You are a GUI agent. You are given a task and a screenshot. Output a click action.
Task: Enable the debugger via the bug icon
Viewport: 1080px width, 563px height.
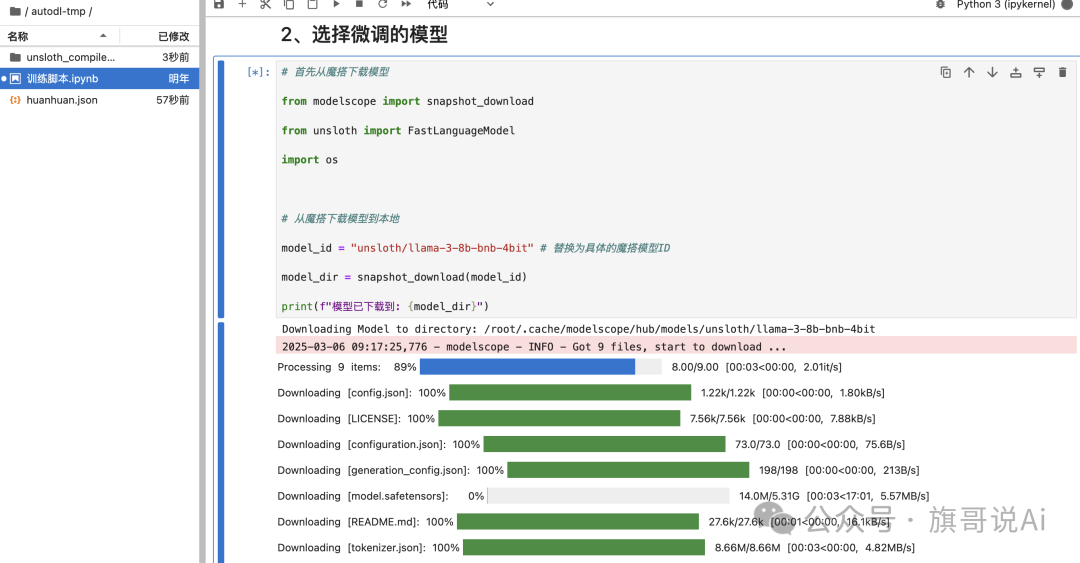click(x=940, y=4)
